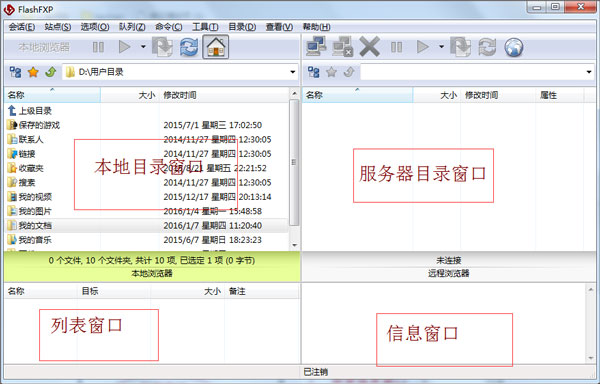The width and height of the screenshot is (600, 384).
Task: Click the 已注销 status bar text
Action: [315, 372]
